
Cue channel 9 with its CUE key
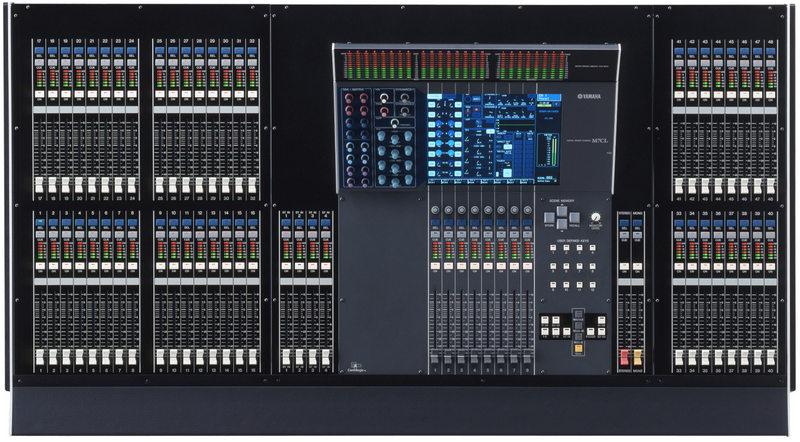[x=160, y=234]
